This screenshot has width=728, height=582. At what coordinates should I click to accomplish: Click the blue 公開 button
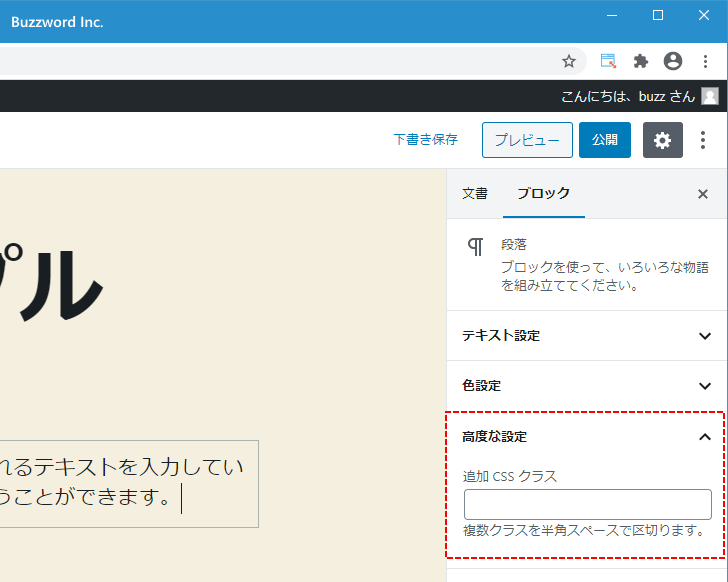(604, 140)
